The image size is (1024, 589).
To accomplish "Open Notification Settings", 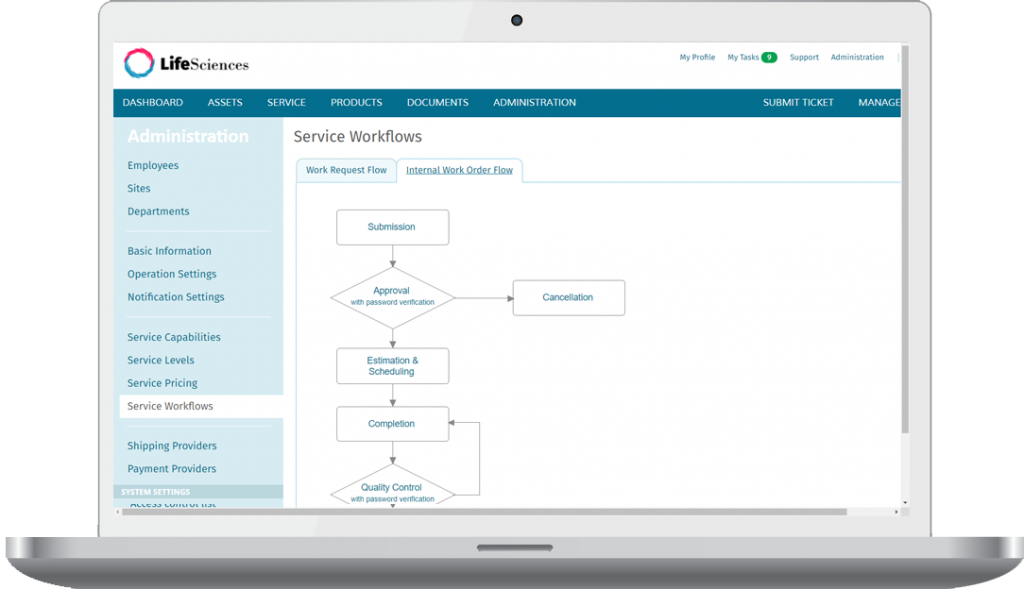I will [x=176, y=296].
